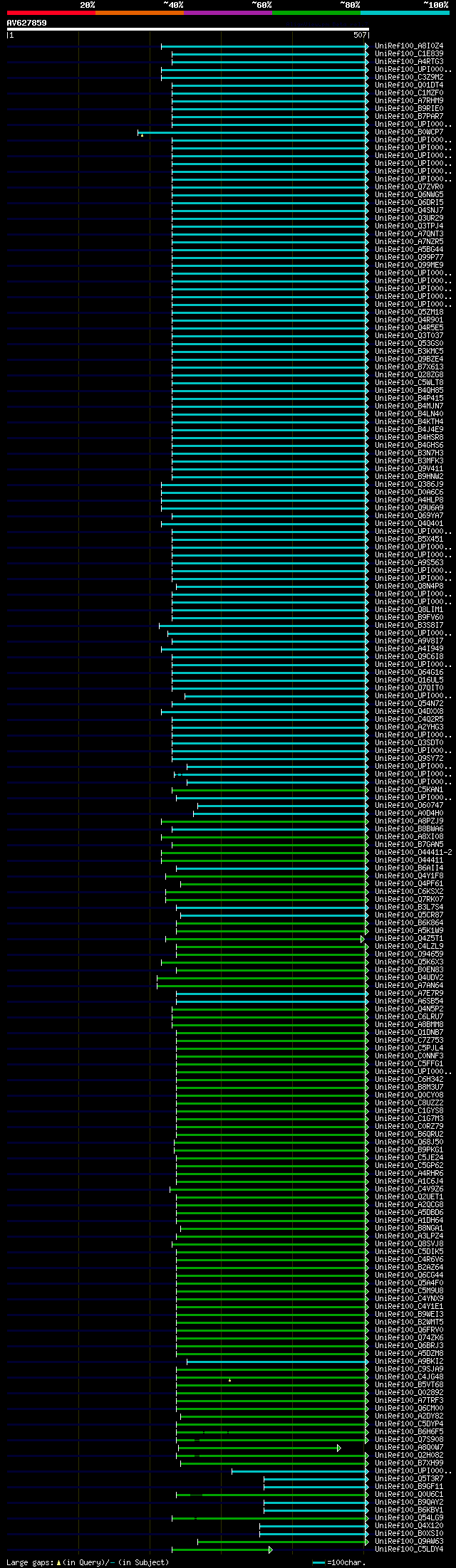This screenshot has height=1568, width=456.
Task: Select UniRef100_Q5ZM18 label
Action: [409, 312]
